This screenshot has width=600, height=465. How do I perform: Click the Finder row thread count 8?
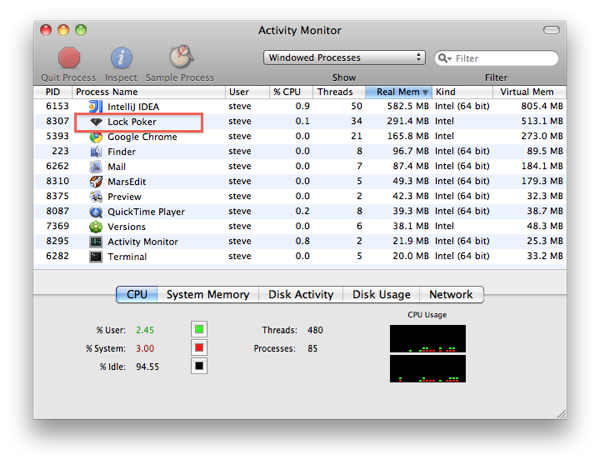359,151
